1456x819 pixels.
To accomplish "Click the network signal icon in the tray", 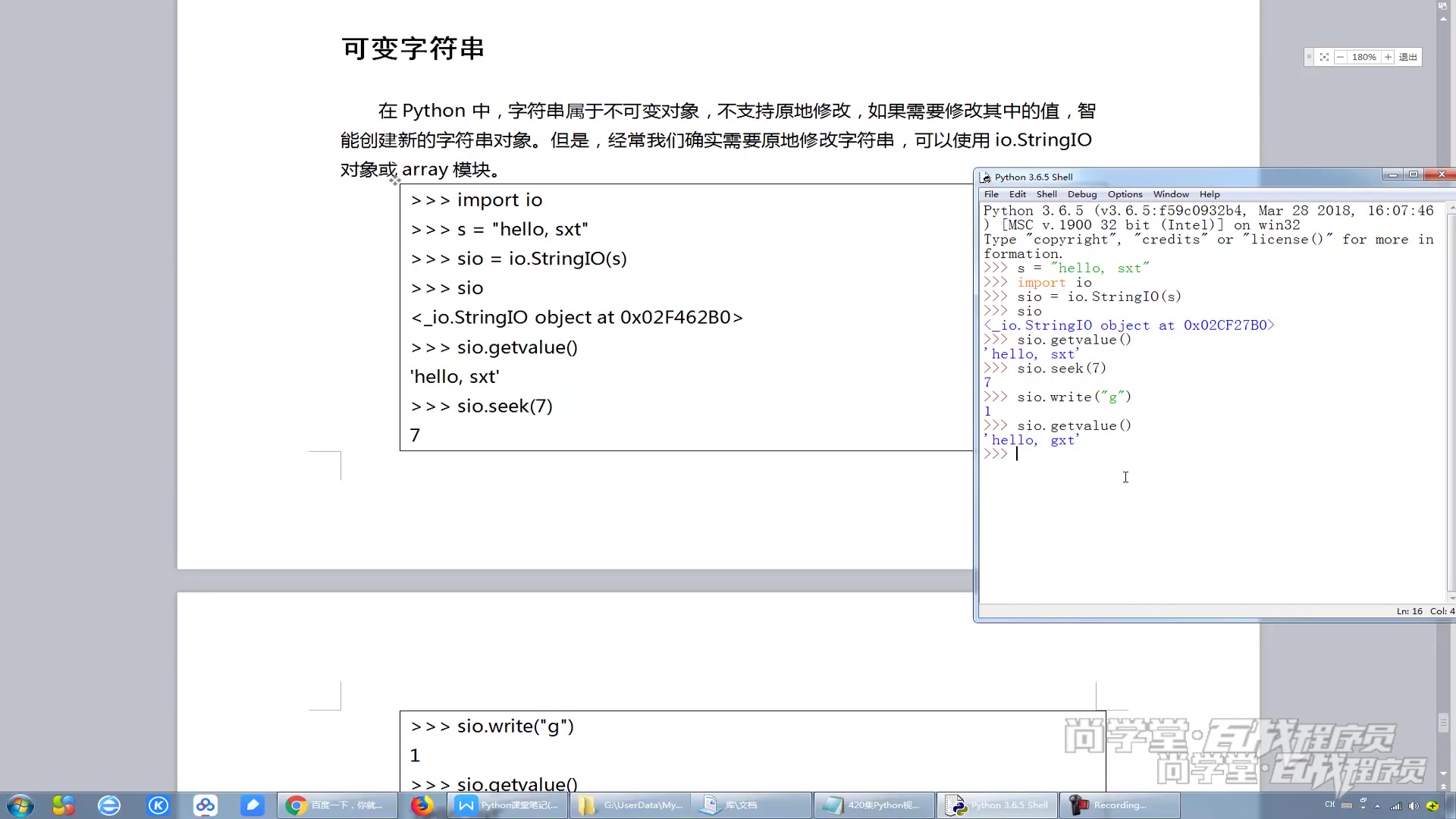I will 1395,805.
